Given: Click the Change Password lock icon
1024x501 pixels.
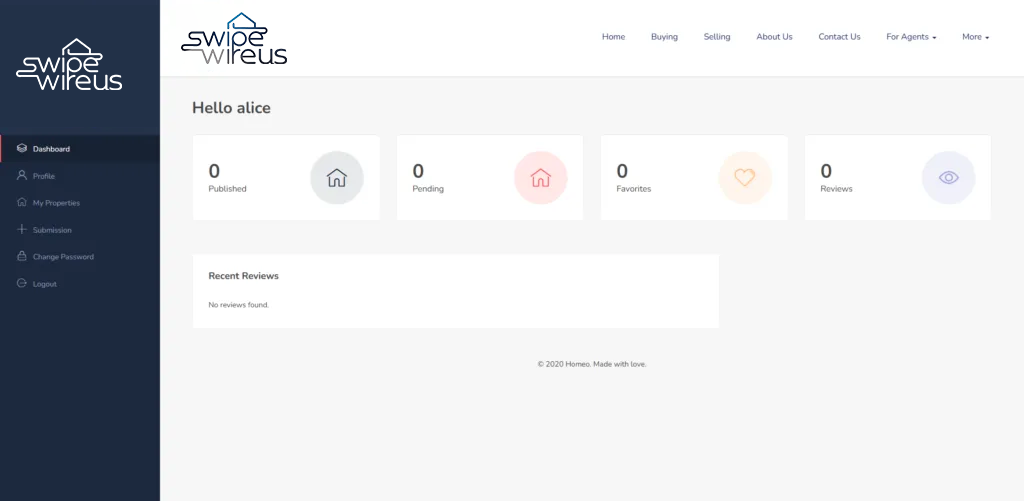Looking at the screenshot, I should pyautogui.click(x=22, y=256).
